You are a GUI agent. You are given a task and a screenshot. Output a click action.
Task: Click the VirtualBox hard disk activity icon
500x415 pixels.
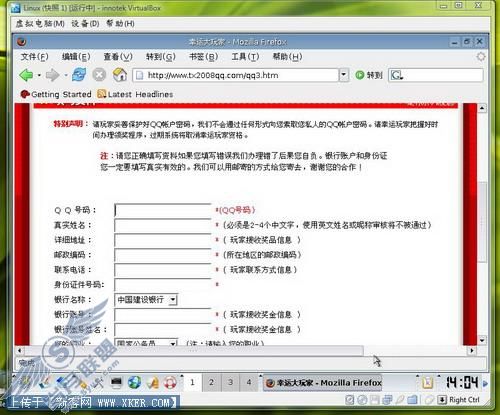coord(349,399)
